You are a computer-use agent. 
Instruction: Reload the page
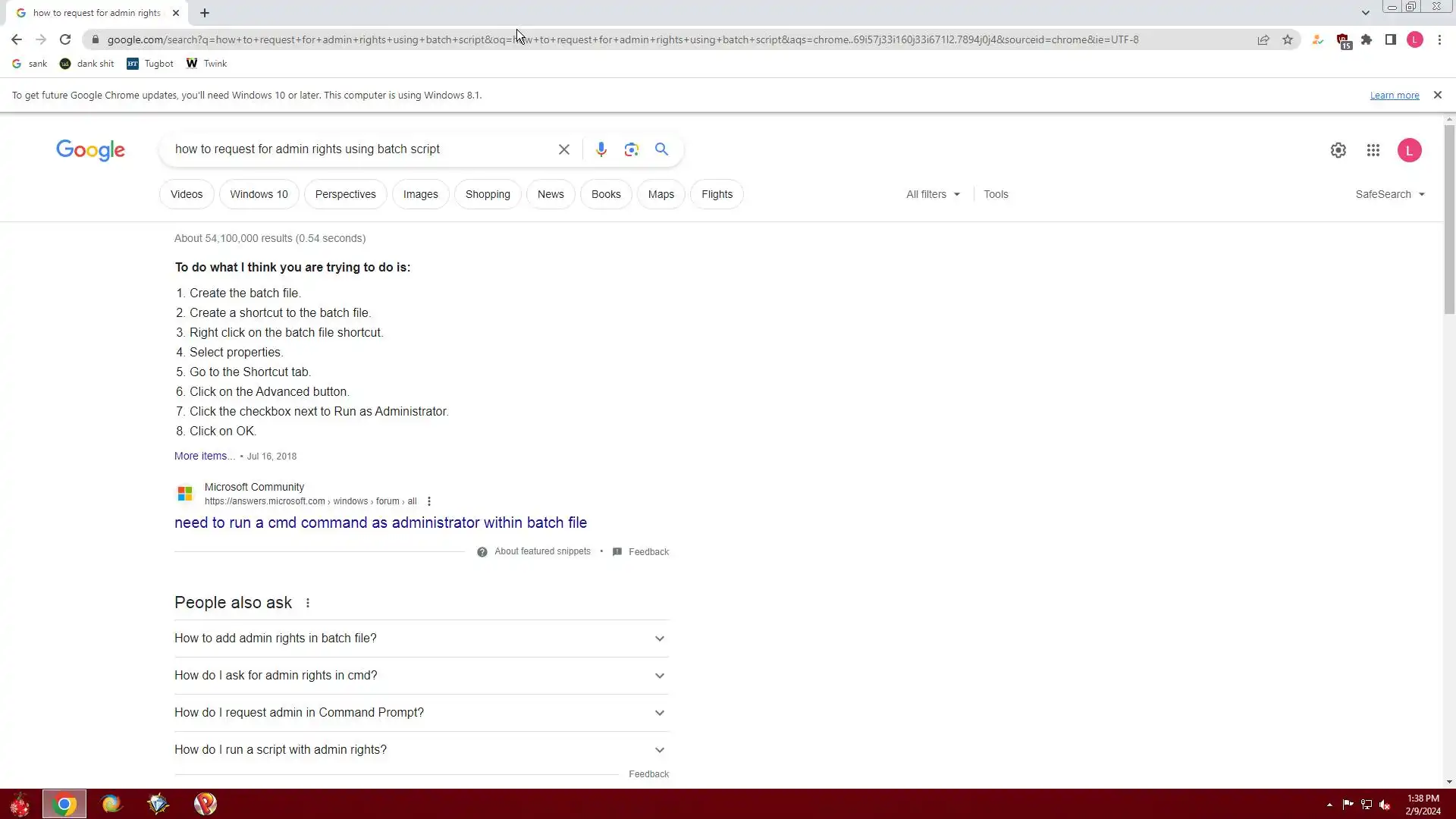point(65,39)
